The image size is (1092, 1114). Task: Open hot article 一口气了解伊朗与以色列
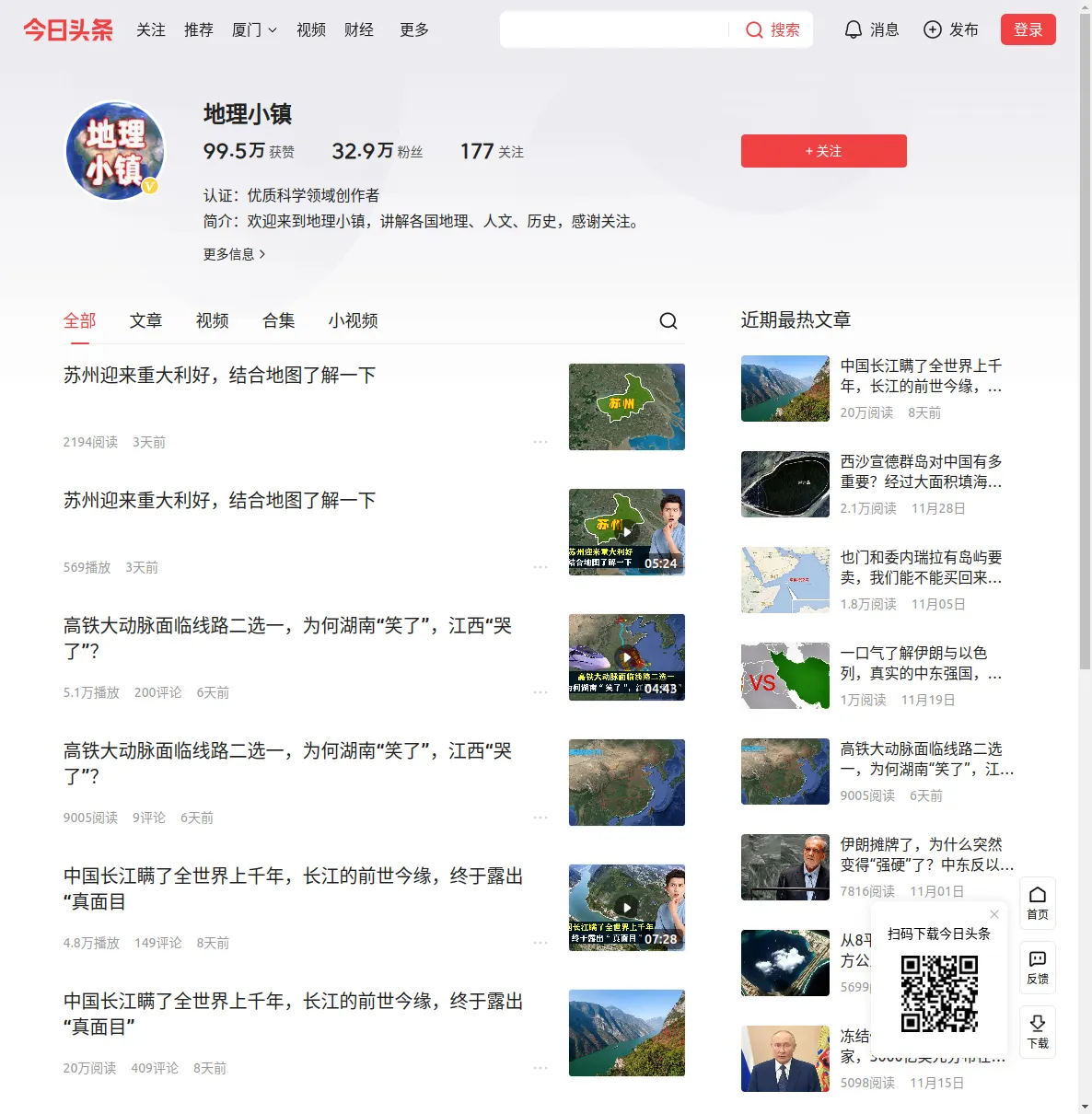[922, 663]
